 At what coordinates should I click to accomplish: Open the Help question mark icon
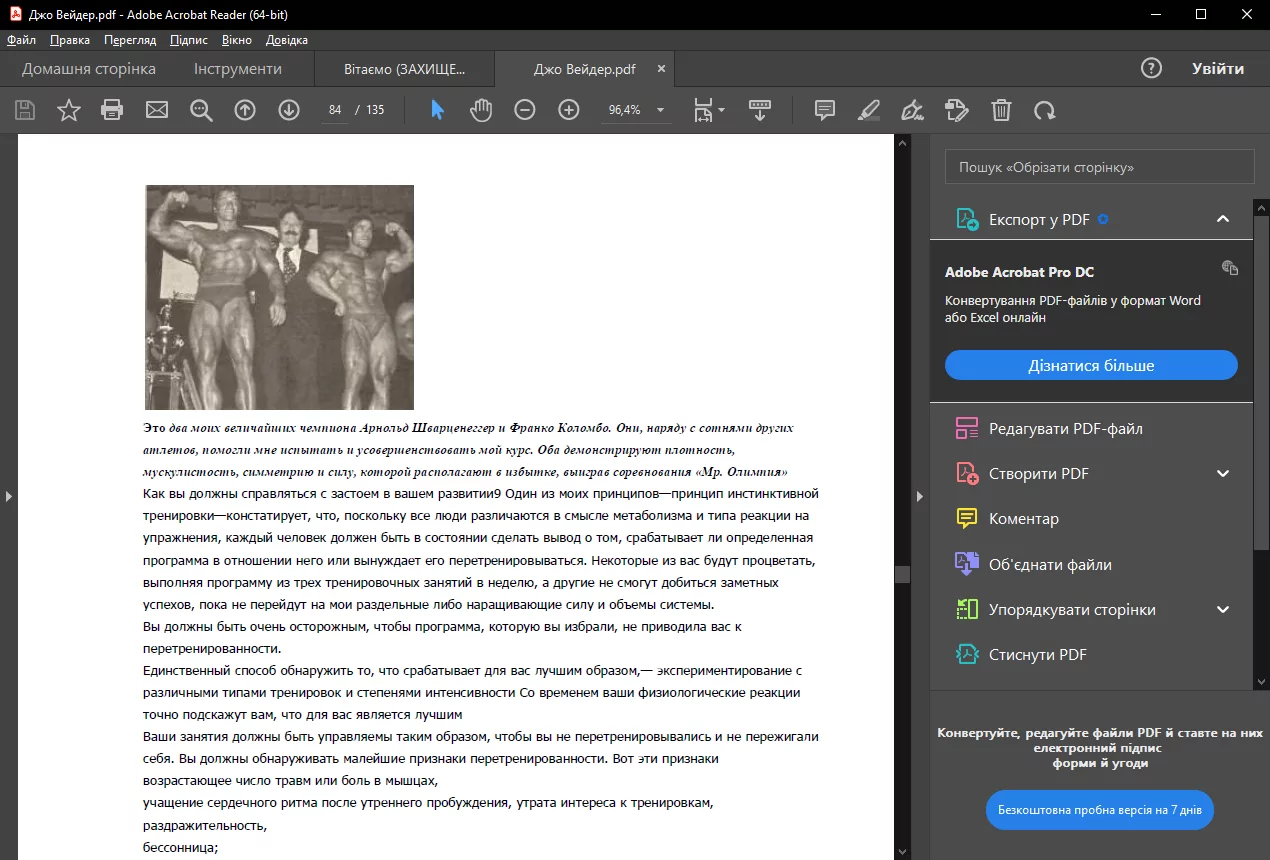(1151, 68)
